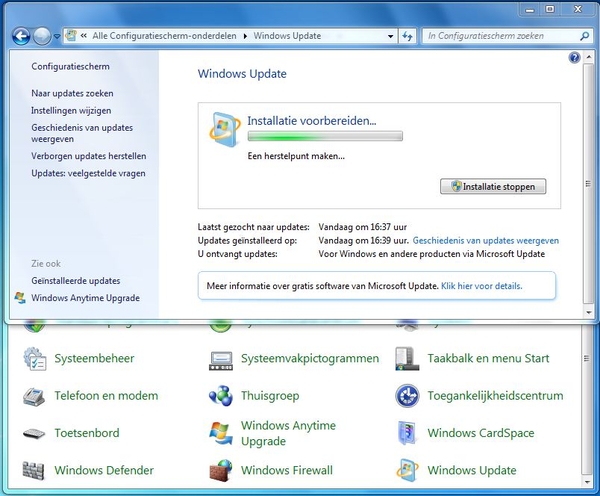This screenshot has height=496, width=600.
Task: Open 'Thuisgroep' label
Action: (270, 395)
